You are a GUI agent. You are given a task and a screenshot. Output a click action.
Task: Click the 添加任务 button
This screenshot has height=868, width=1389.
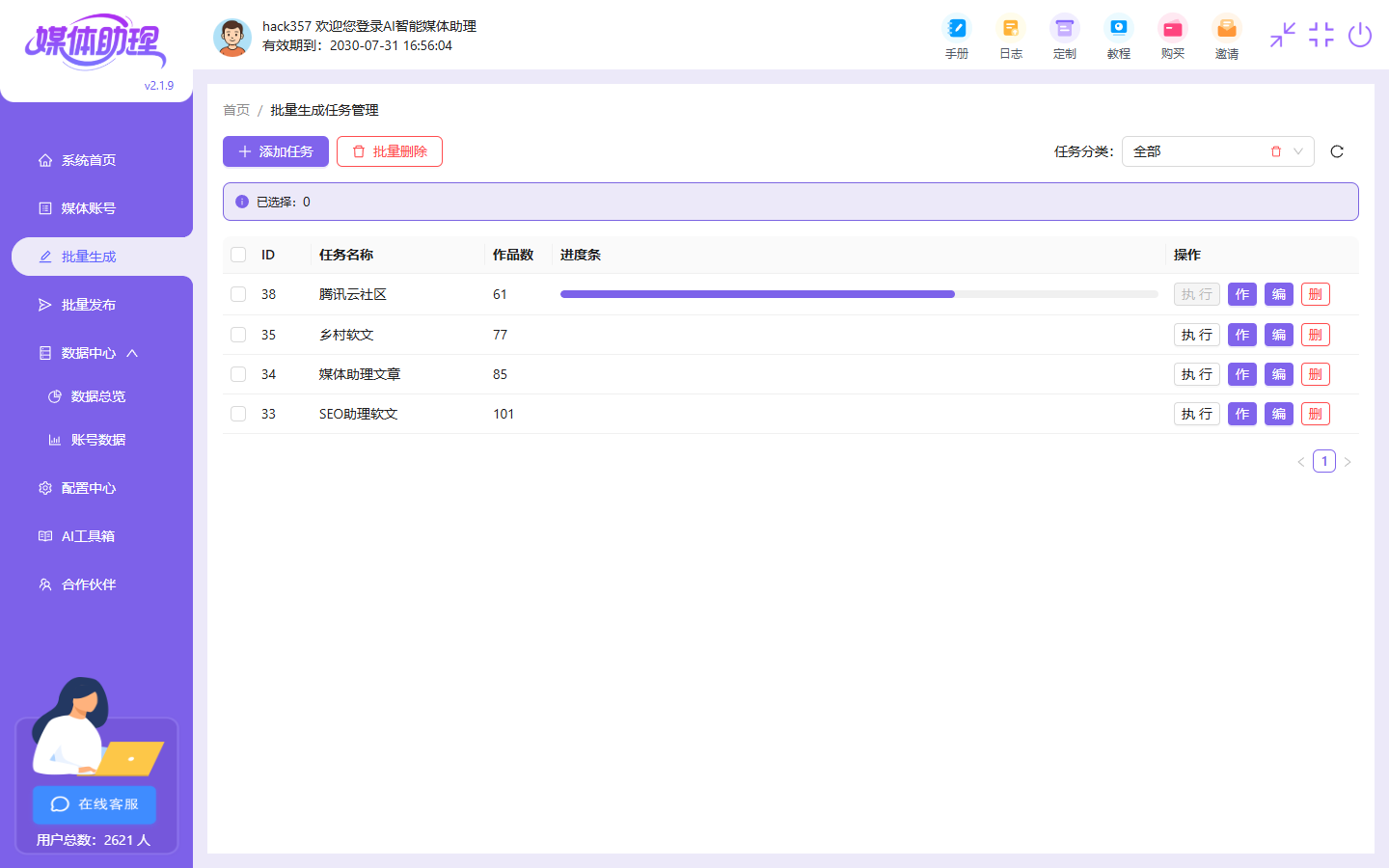coord(276,151)
